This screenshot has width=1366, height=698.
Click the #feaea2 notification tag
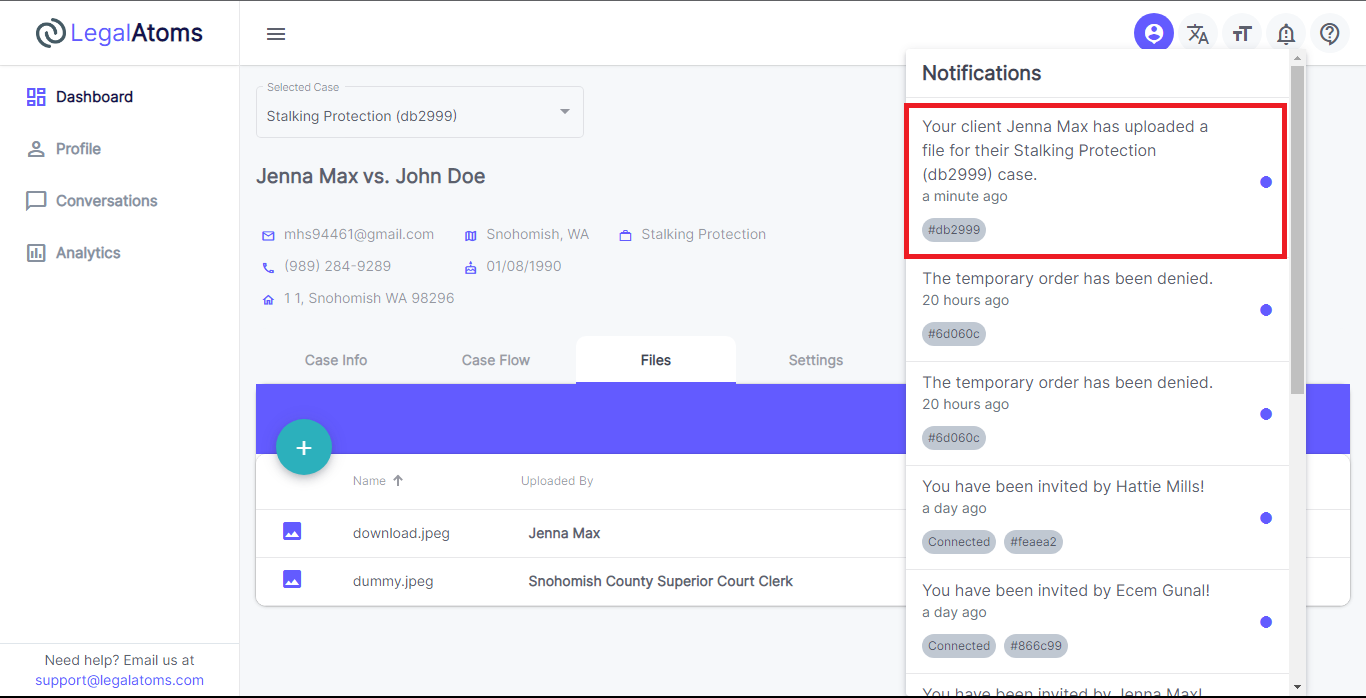tap(1033, 542)
